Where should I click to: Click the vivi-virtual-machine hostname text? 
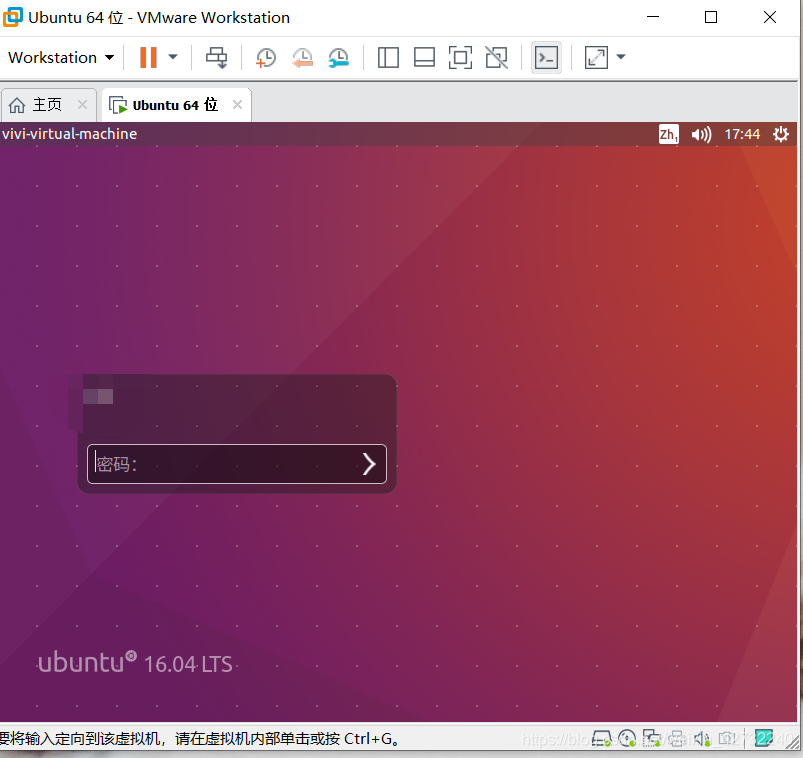70,134
